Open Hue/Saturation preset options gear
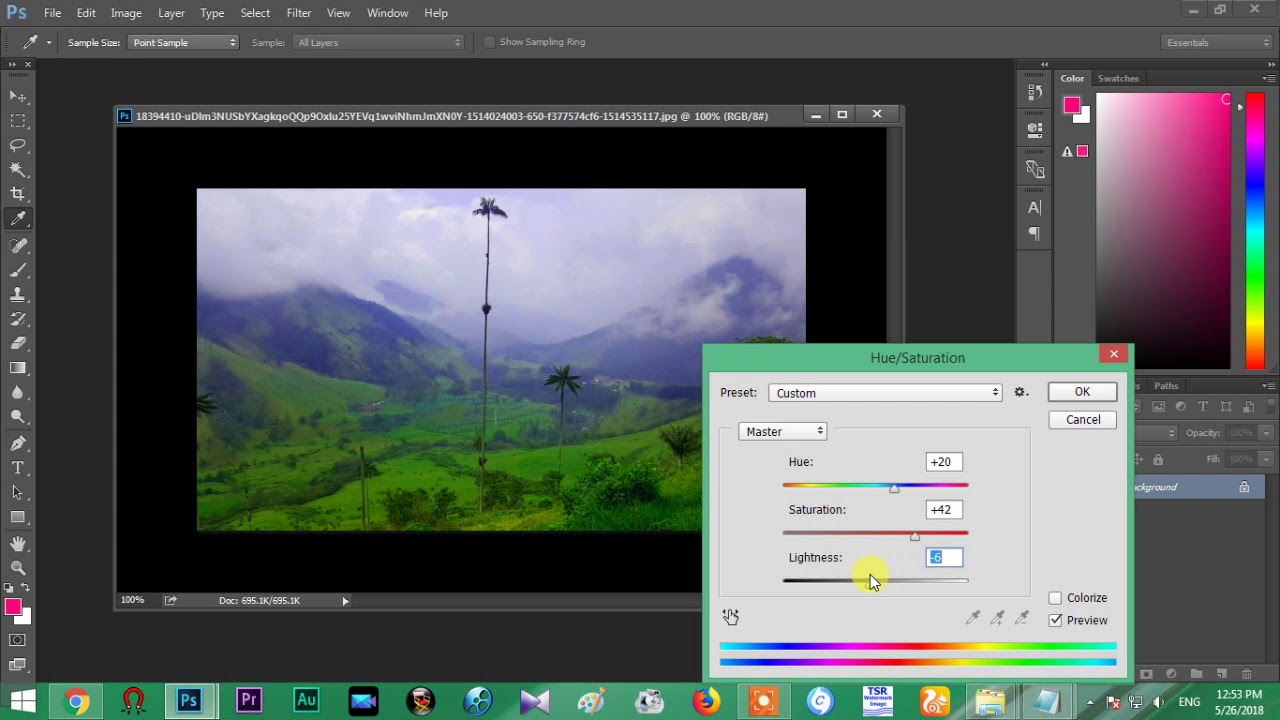The image size is (1280, 720). (x=1021, y=393)
